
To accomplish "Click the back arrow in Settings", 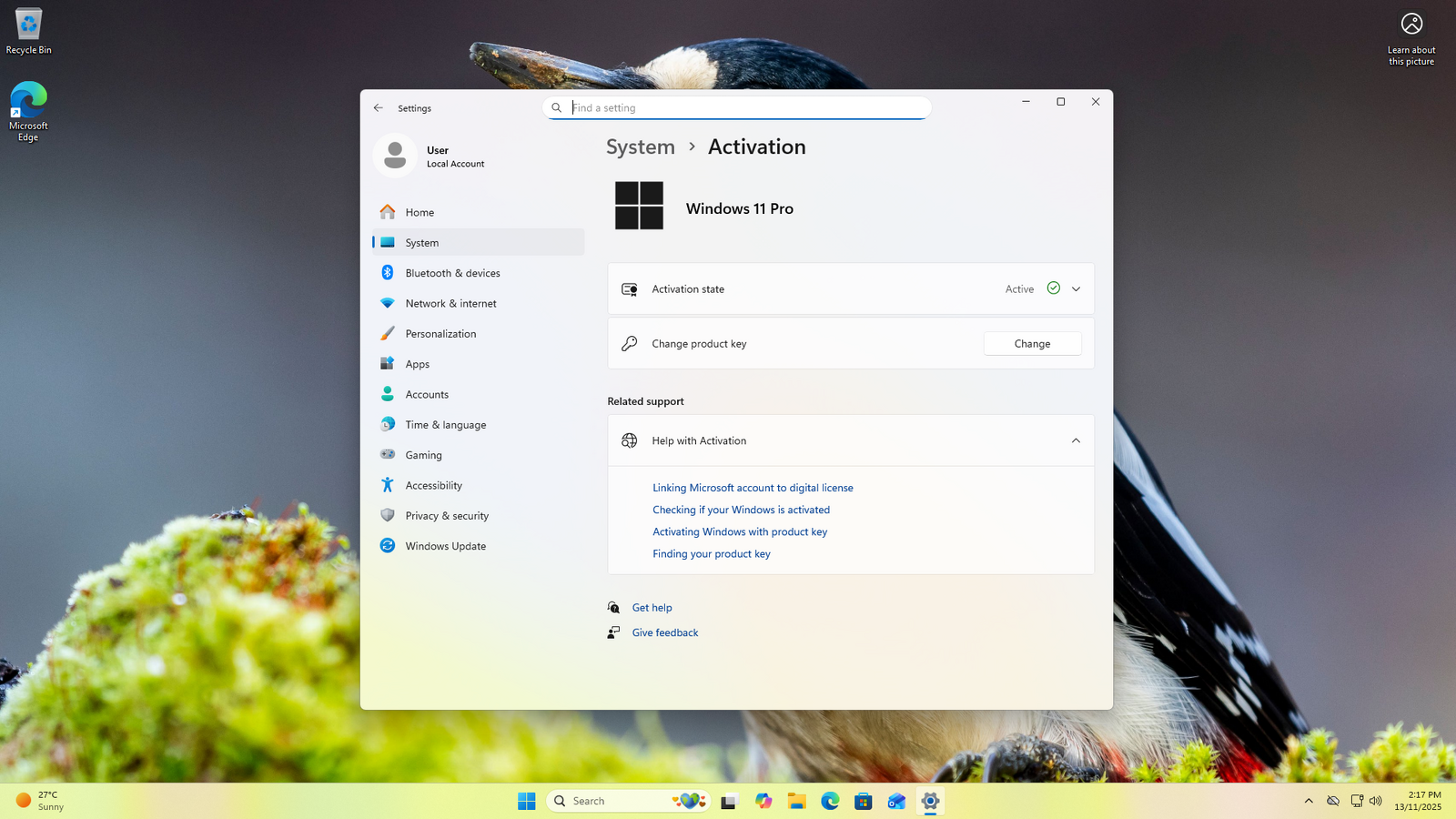I will (x=379, y=107).
